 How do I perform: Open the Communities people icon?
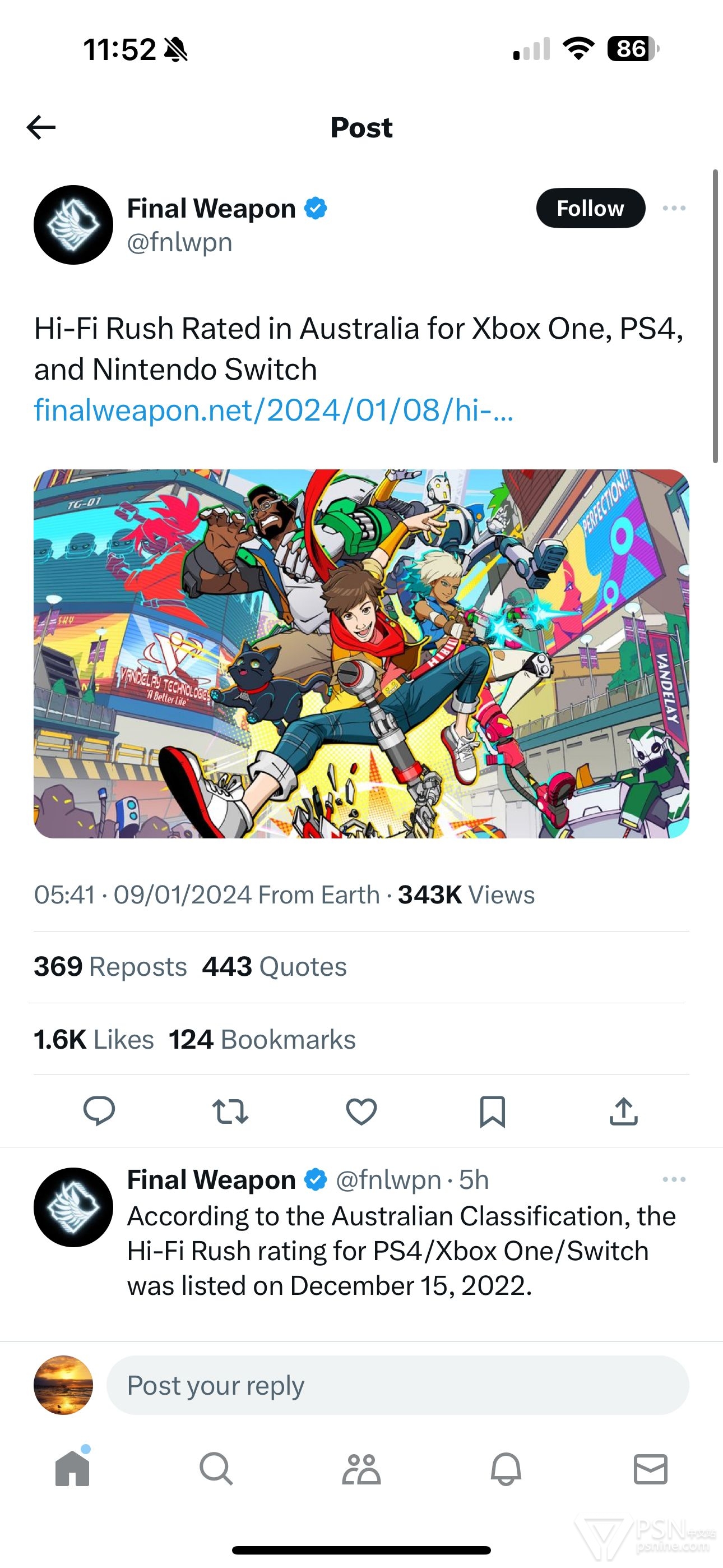pyautogui.click(x=361, y=1468)
